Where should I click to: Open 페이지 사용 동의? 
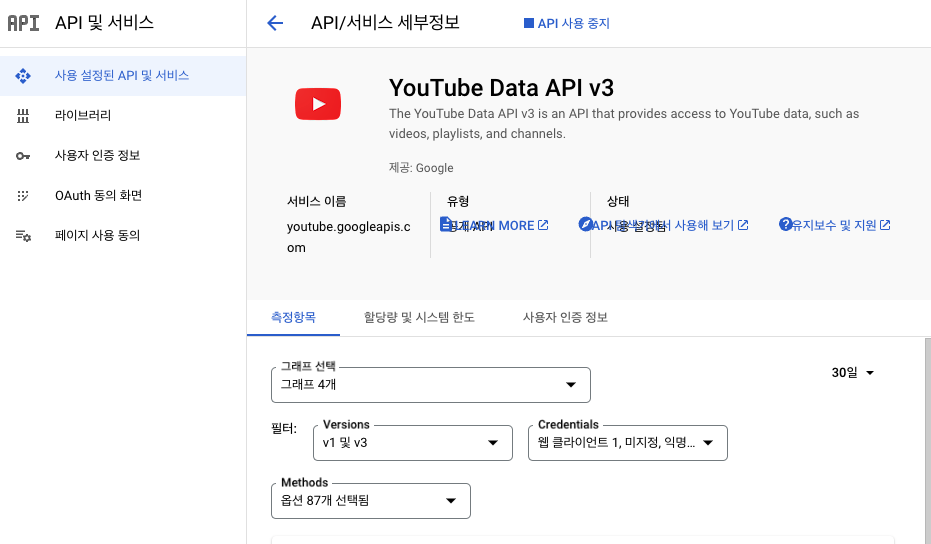[123, 235]
